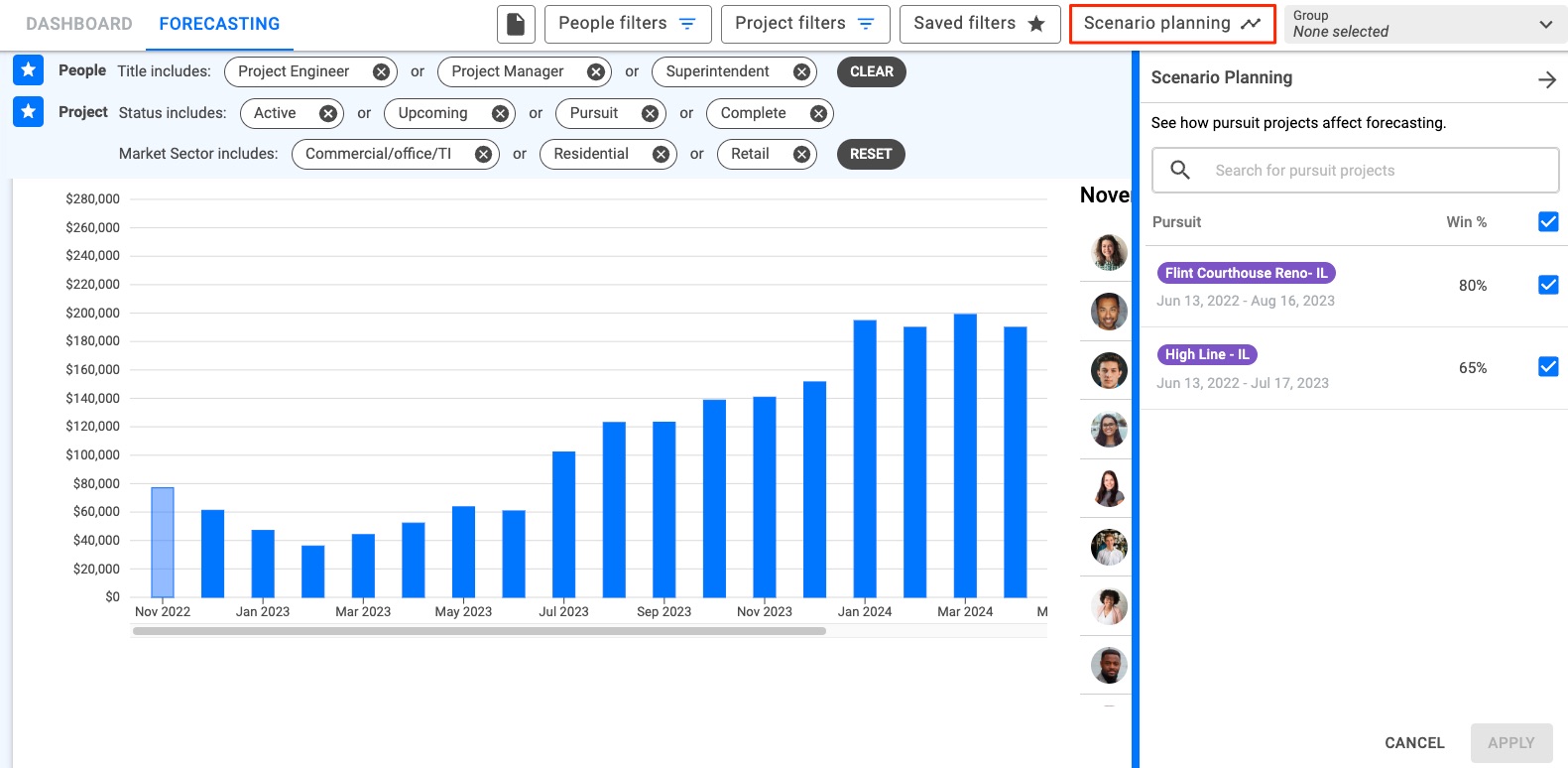The image size is (1568, 768).
Task: Open the People filters dropdown
Action: [x=628, y=24]
